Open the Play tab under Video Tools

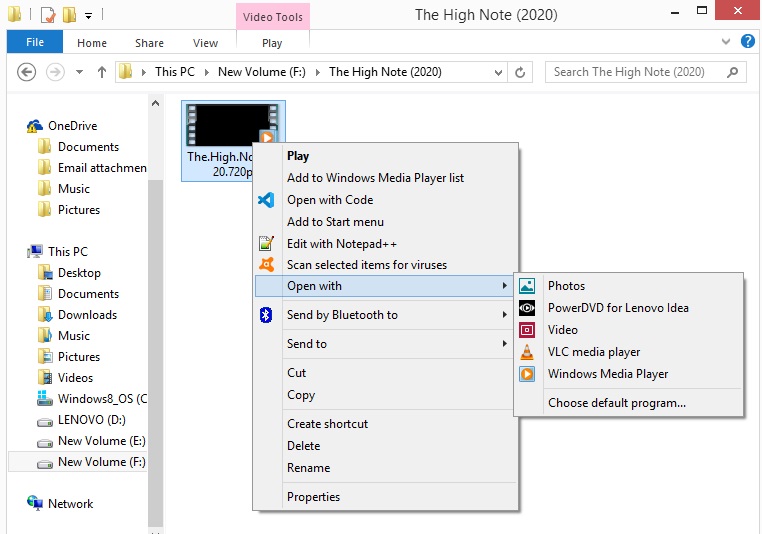coord(272,43)
